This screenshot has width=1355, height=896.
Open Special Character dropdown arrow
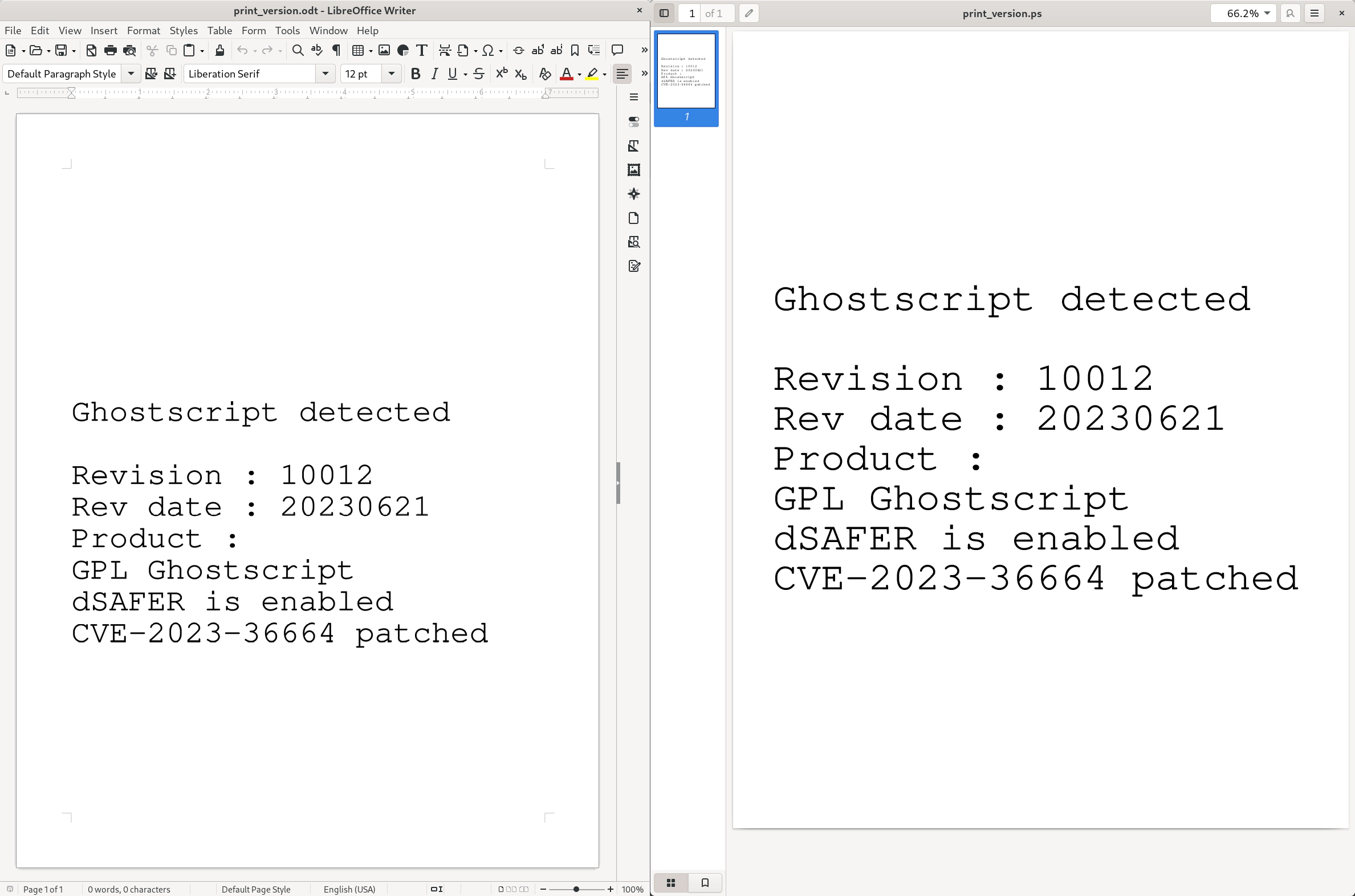click(501, 51)
